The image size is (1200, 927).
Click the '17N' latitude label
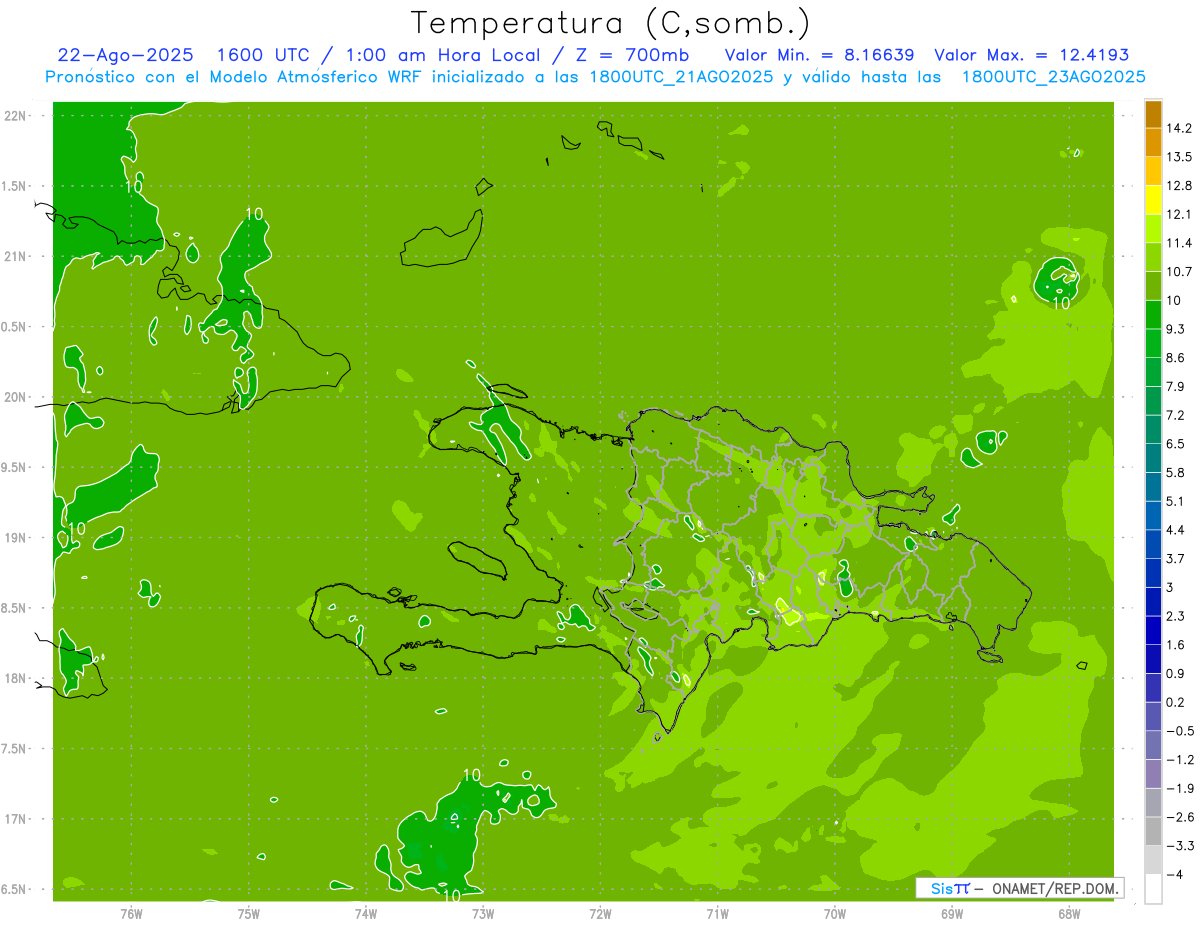15,819
